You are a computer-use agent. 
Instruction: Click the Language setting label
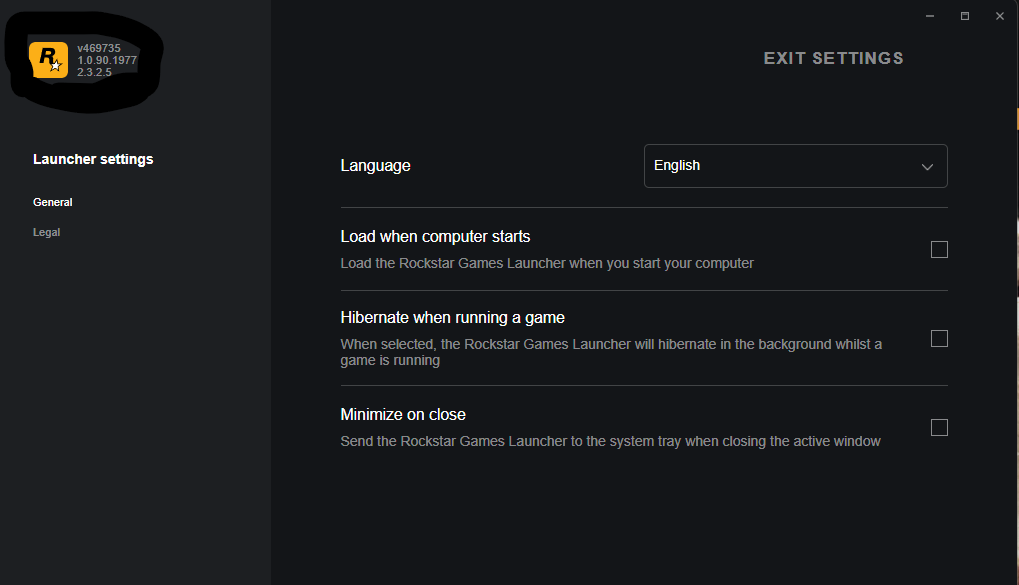[375, 166]
